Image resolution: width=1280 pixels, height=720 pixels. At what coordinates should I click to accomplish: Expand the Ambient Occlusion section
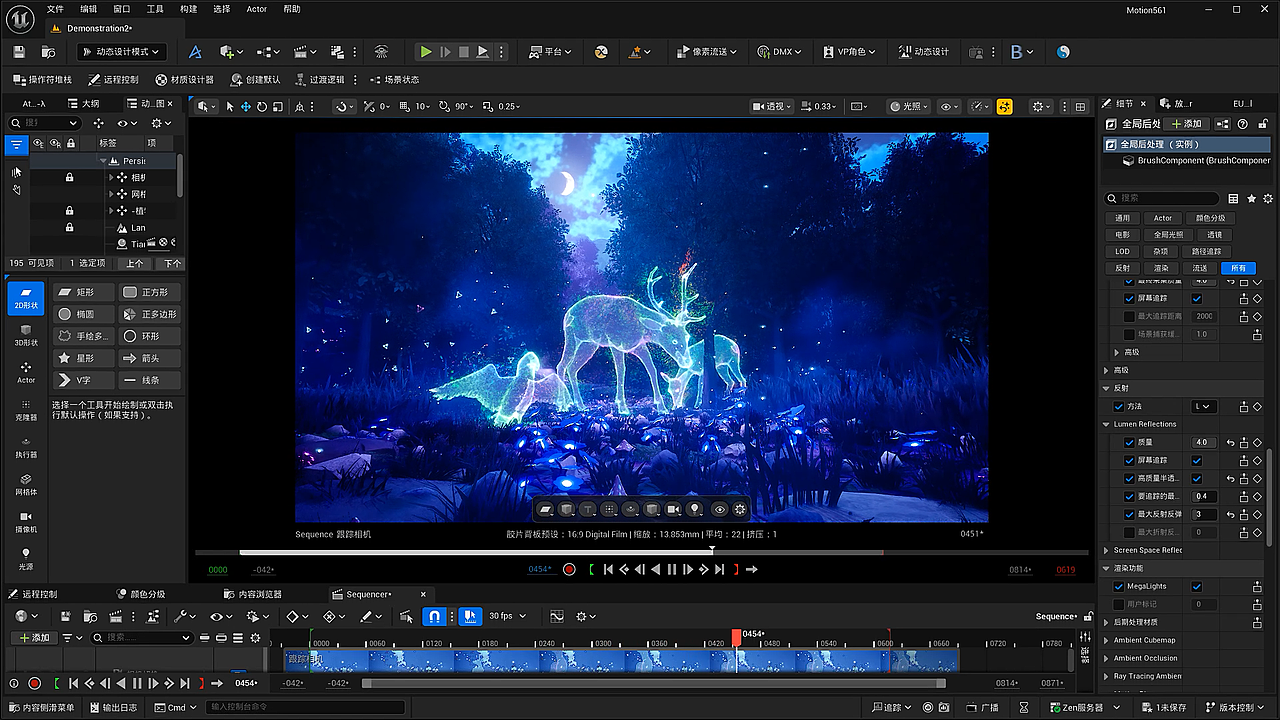click(x=1106, y=658)
